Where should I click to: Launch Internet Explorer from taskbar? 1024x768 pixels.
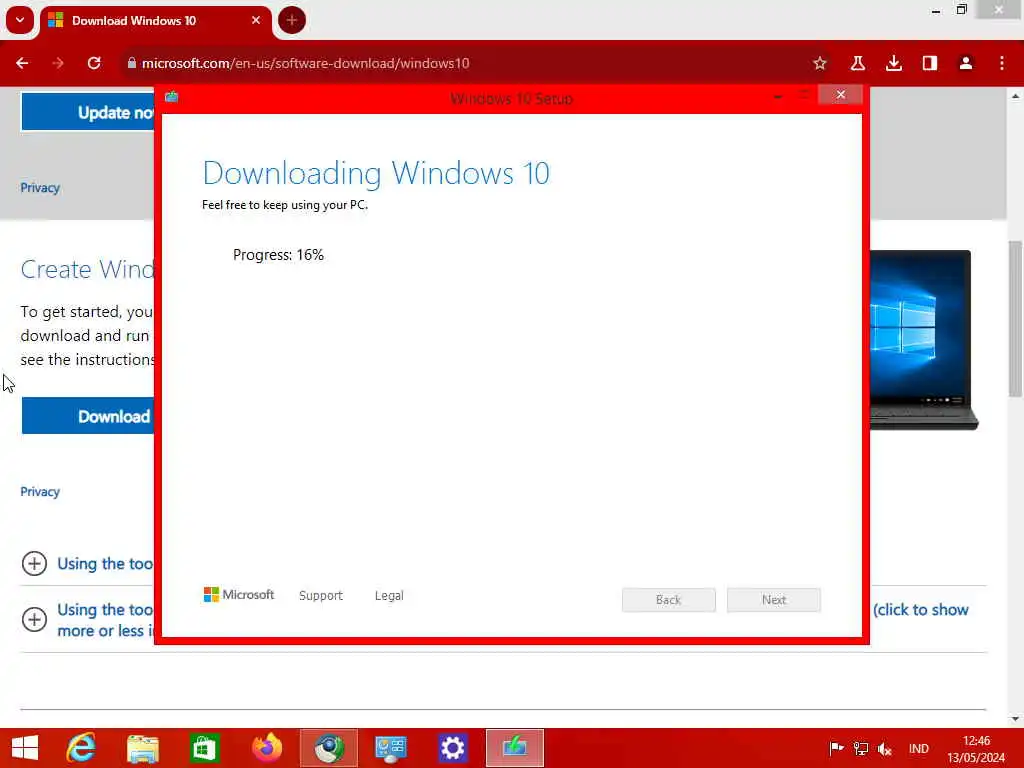click(x=81, y=748)
